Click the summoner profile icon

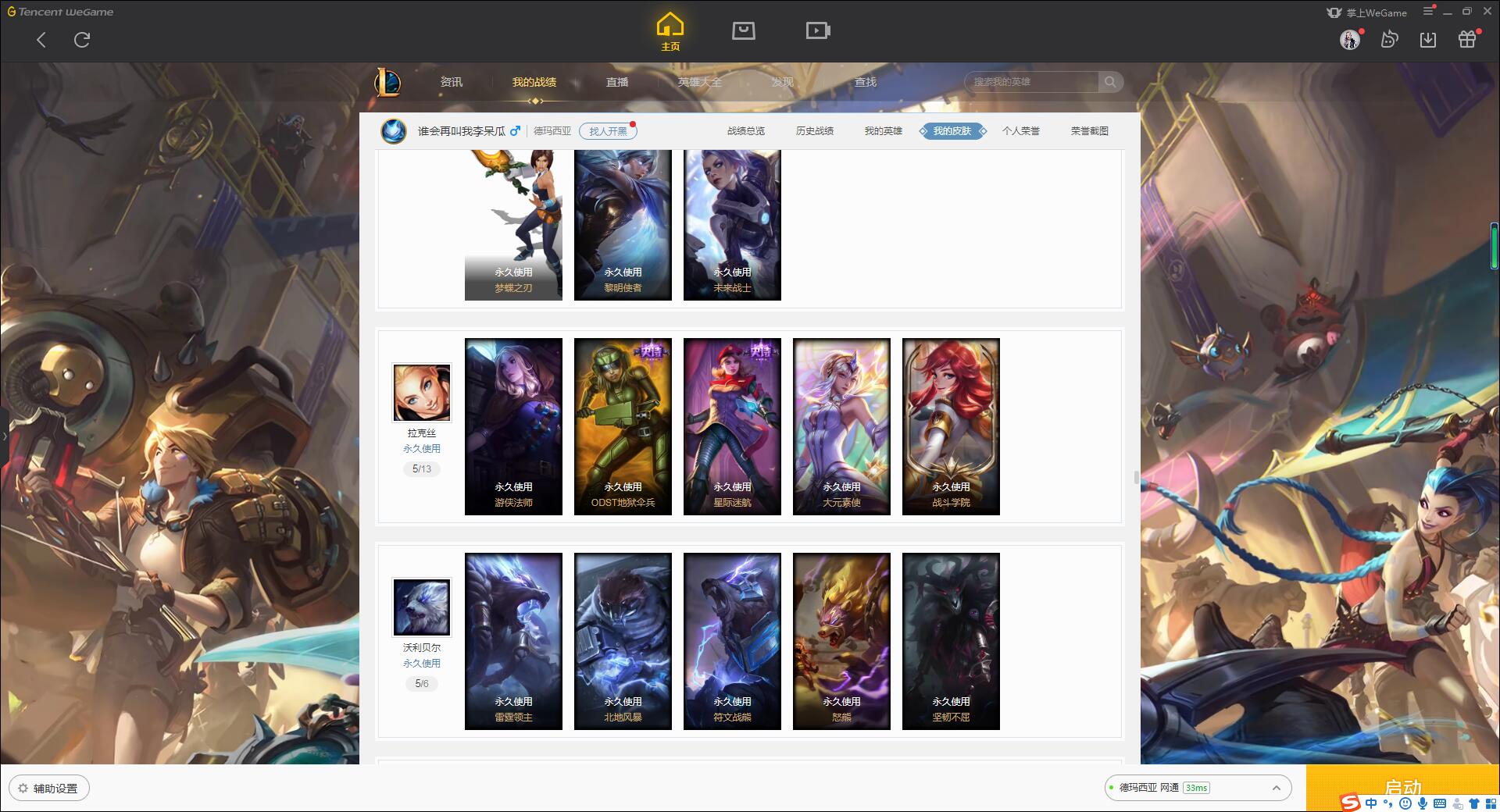[x=394, y=130]
